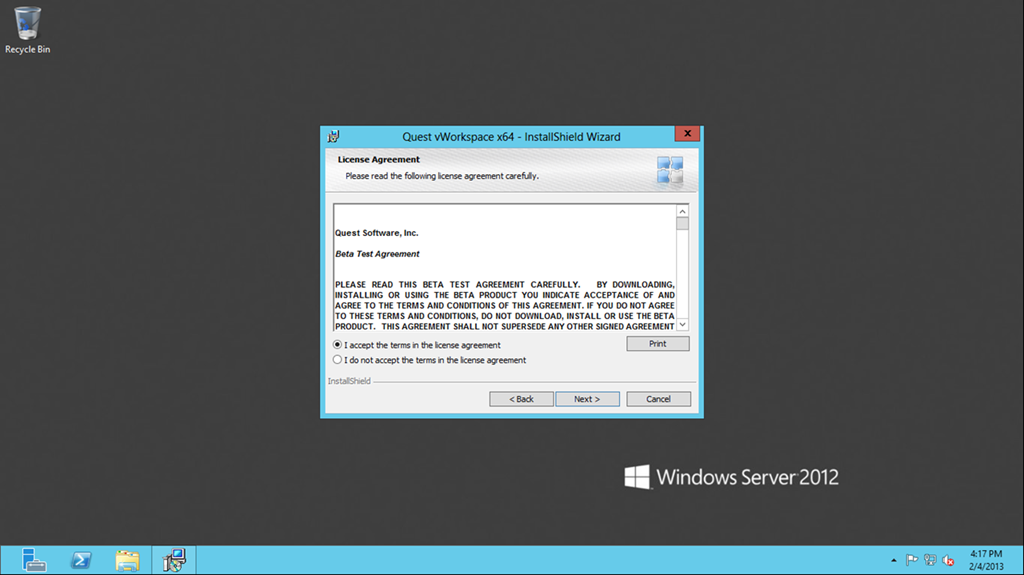Image resolution: width=1024 pixels, height=575 pixels.
Task: Click the paragraph starting PLEASE READ THIS BETA
Action: 505,305
